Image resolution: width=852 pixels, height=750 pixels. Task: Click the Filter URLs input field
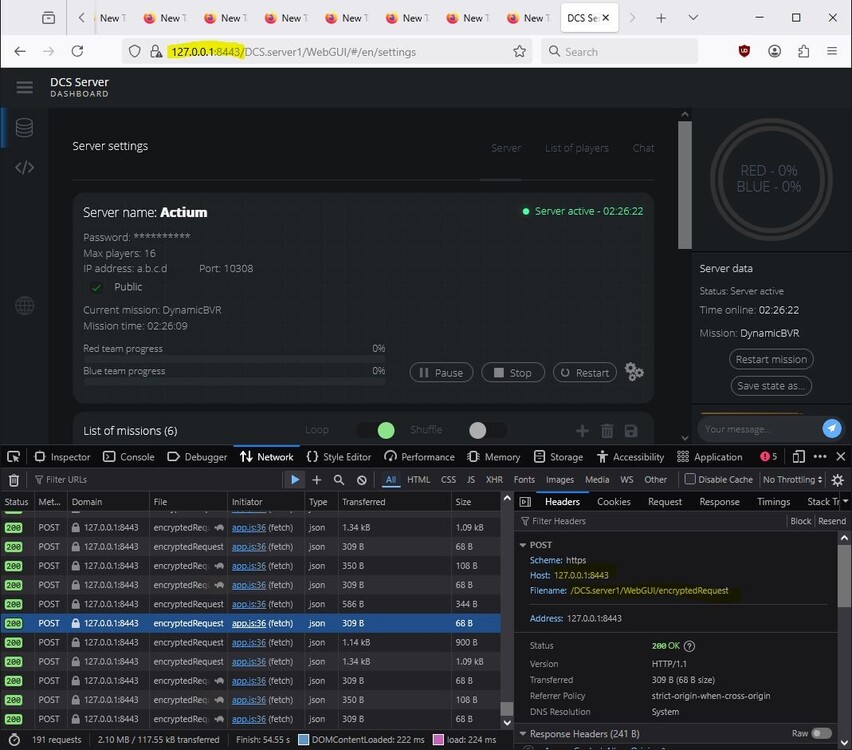120,480
